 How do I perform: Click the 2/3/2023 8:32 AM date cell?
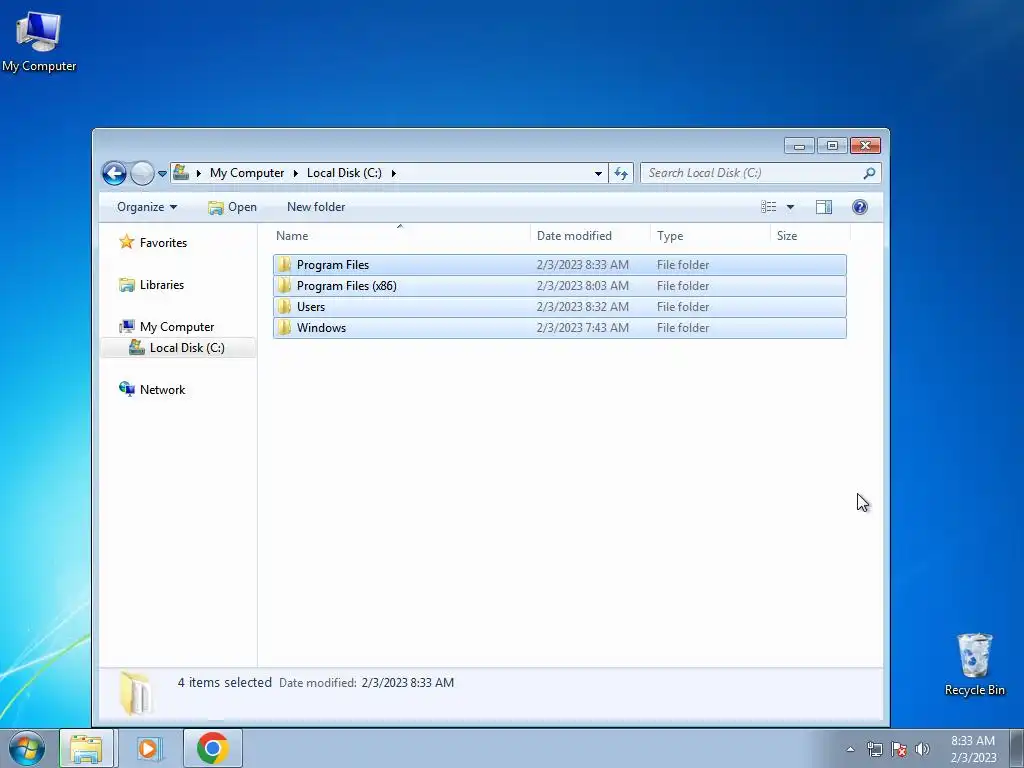click(x=583, y=306)
